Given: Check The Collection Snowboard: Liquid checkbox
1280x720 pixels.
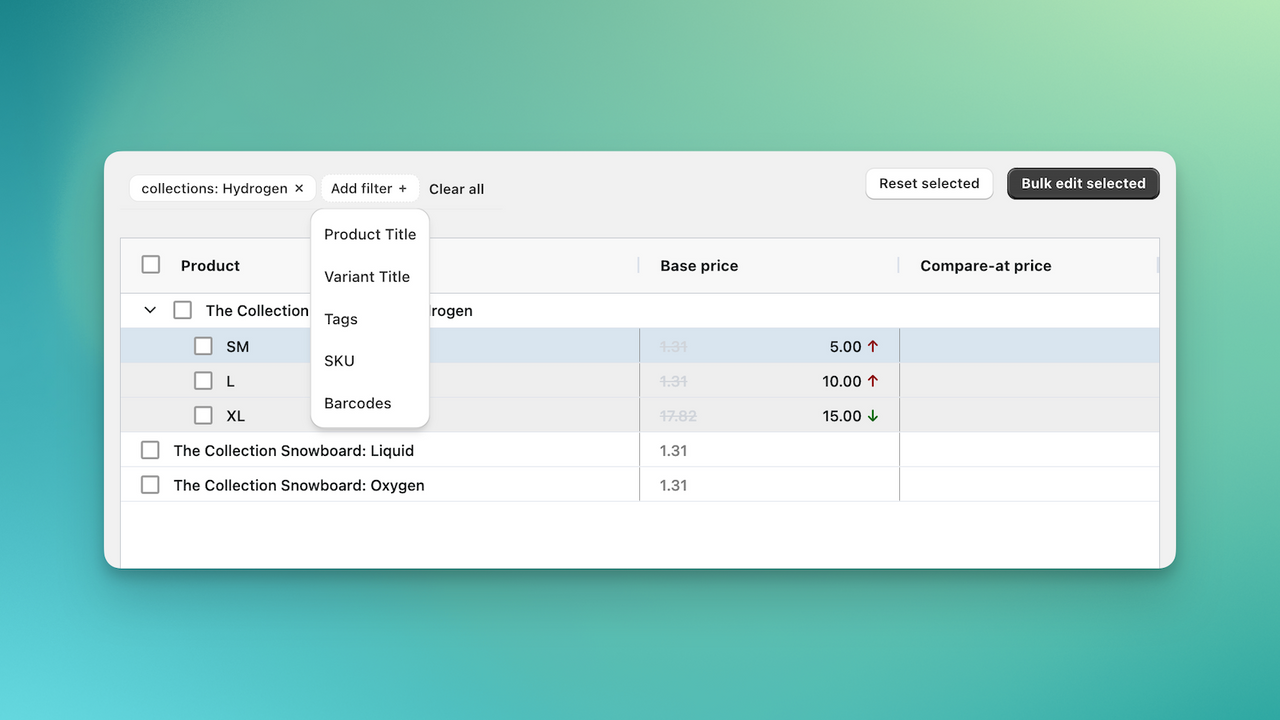Looking at the screenshot, I should coord(150,450).
